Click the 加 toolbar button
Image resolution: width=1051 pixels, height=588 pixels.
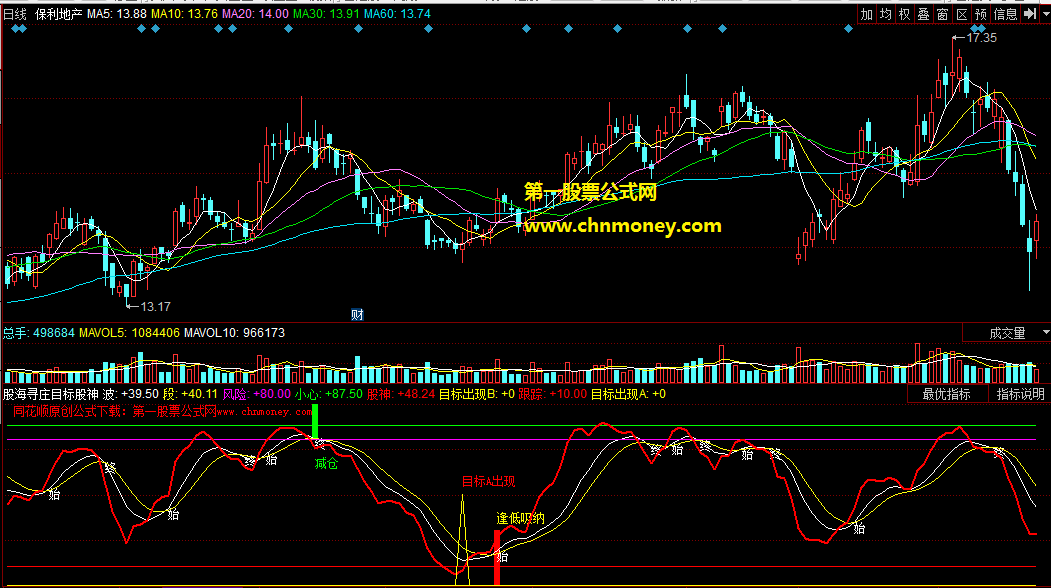[x=867, y=14]
